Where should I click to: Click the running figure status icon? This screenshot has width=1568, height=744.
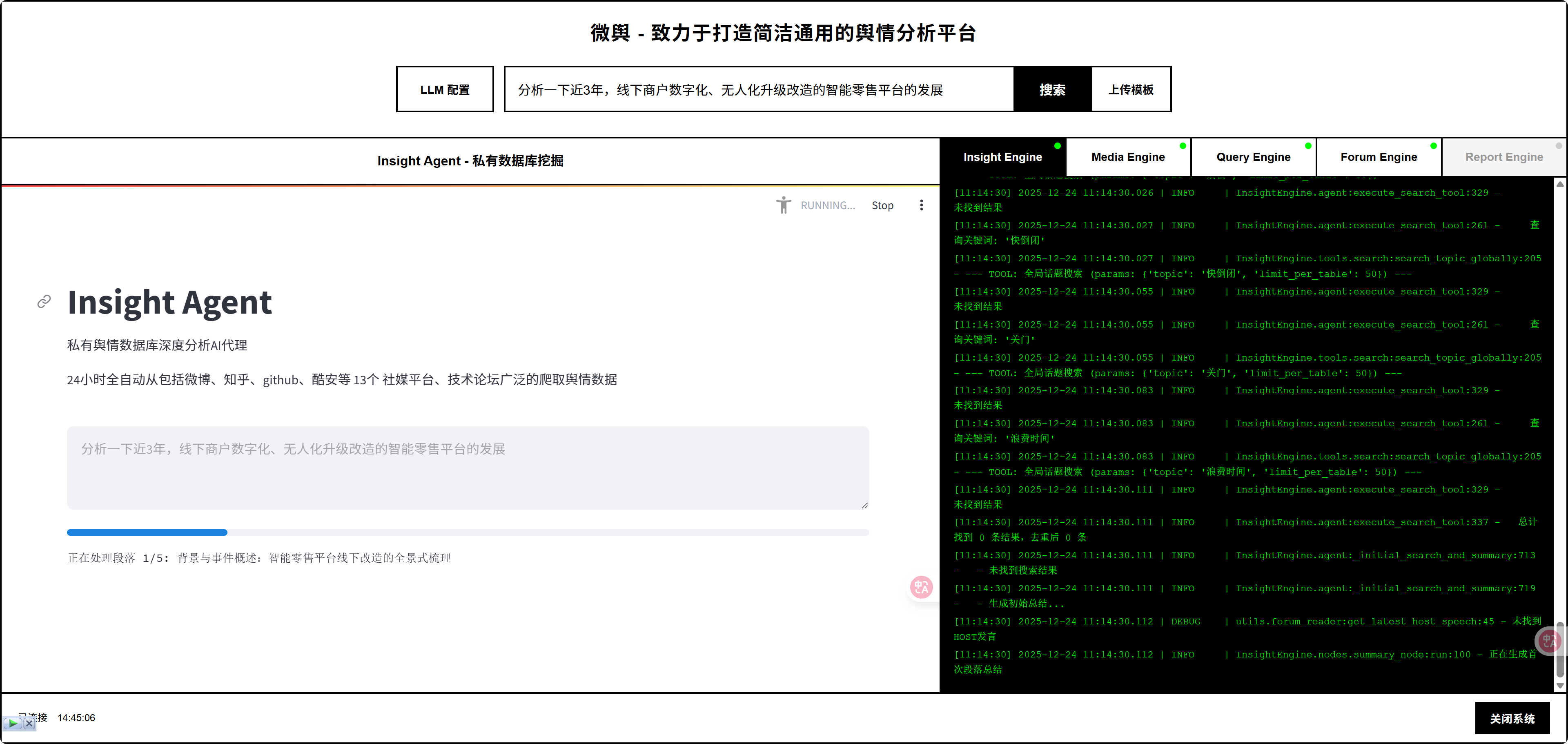784,205
